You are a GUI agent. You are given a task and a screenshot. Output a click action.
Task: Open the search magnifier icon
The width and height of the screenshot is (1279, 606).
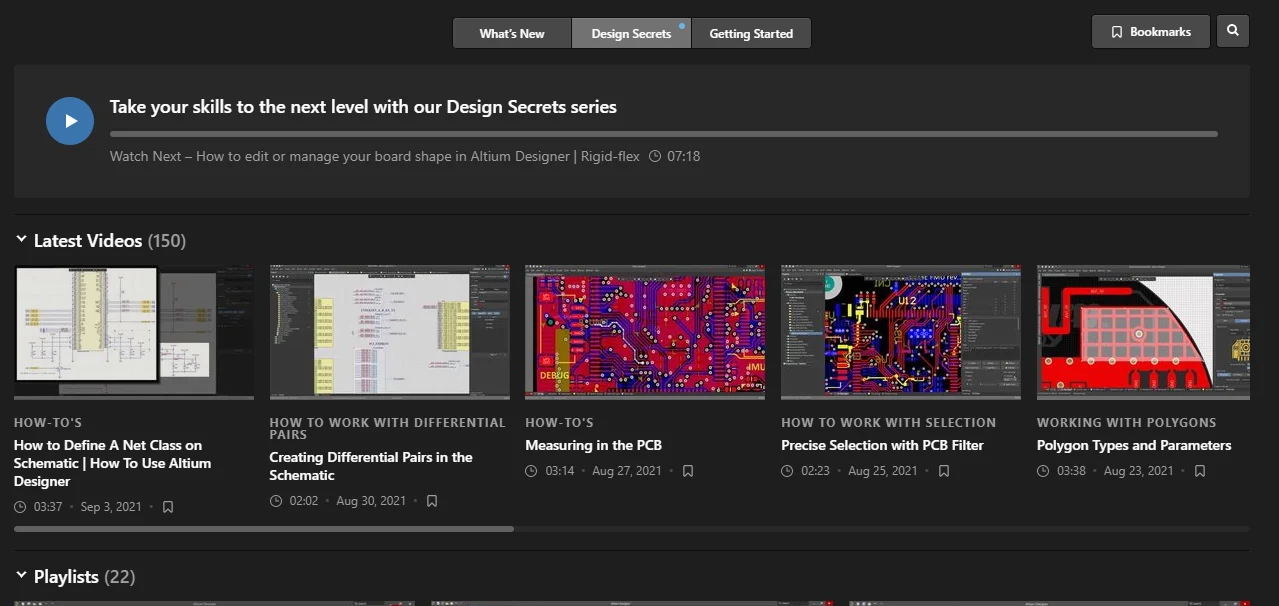[x=1233, y=31]
